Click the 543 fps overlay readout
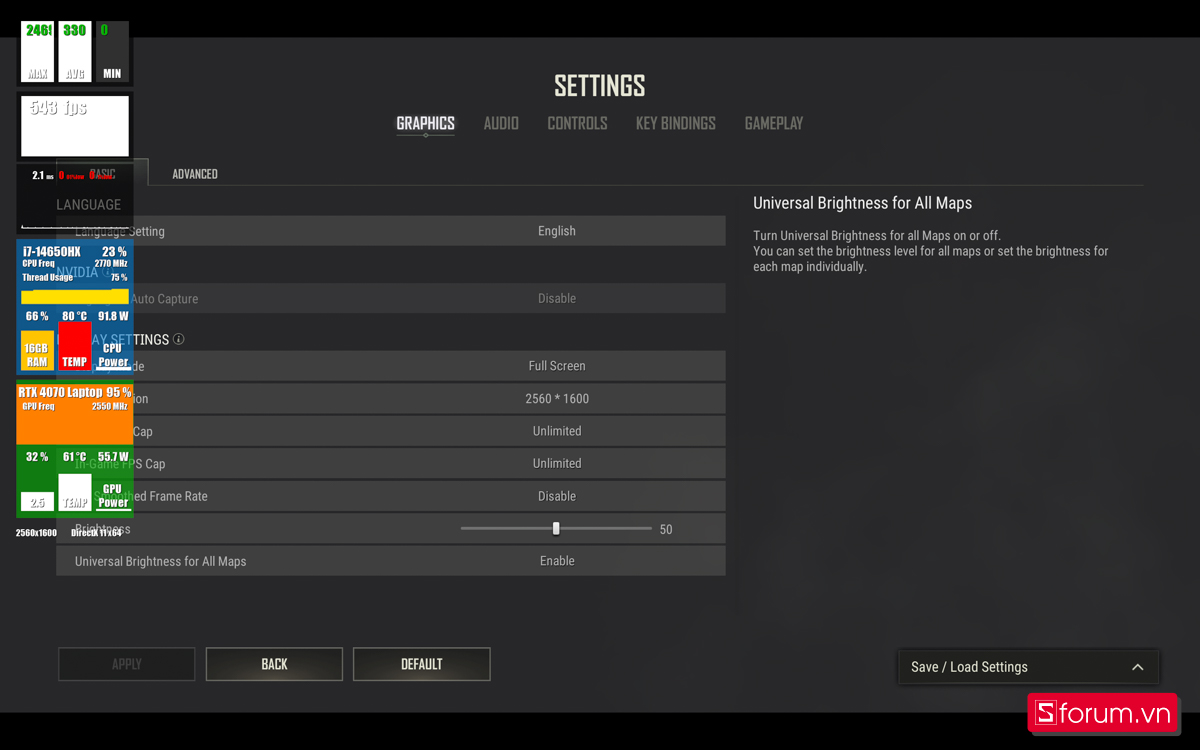 [x=58, y=108]
